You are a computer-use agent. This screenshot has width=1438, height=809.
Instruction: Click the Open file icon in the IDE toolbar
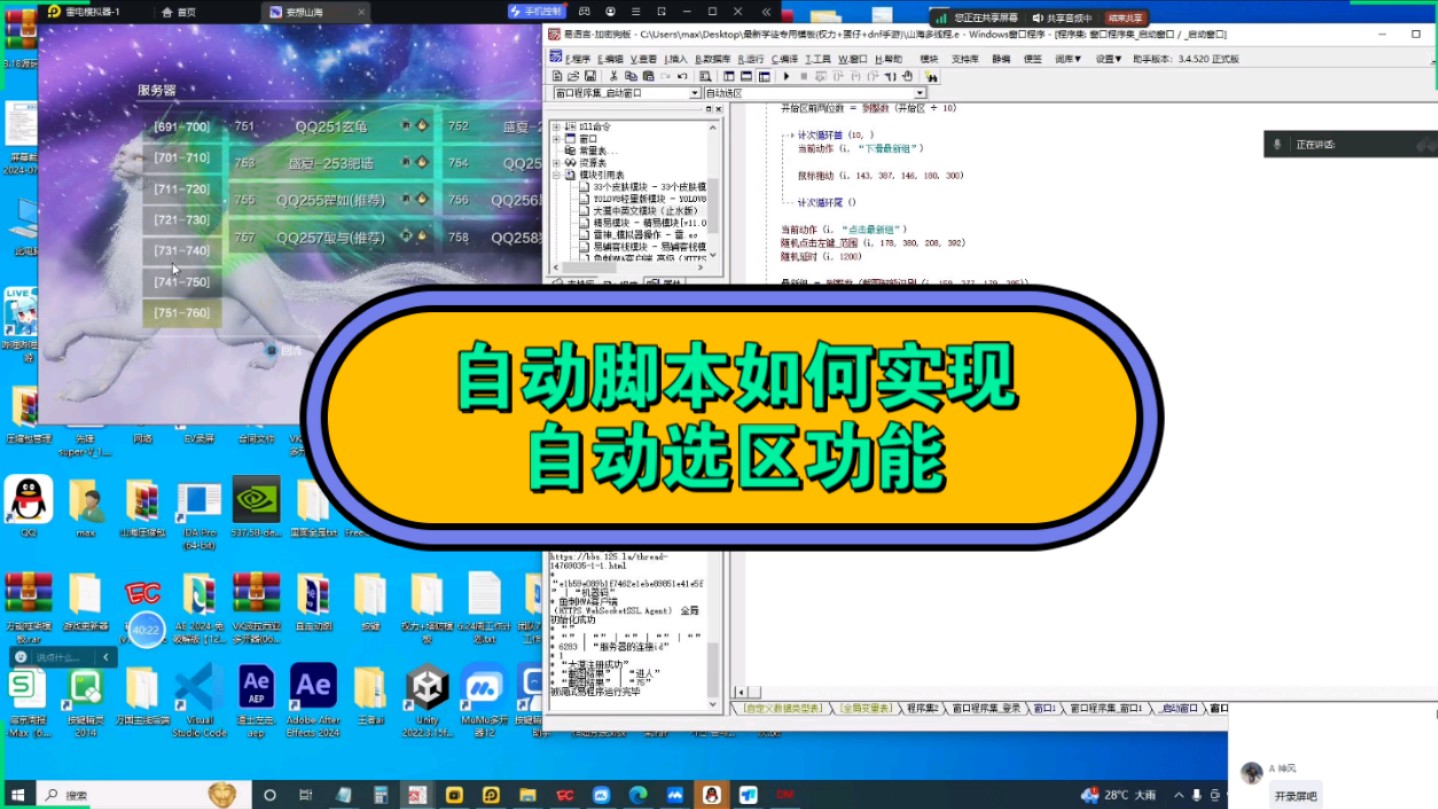pos(573,76)
